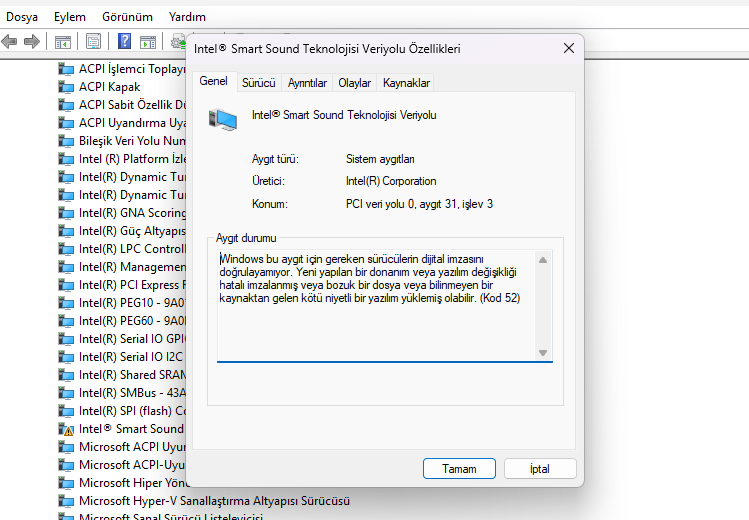Toggle the show/hide action pane icon

pyautogui.click(x=148, y=42)
